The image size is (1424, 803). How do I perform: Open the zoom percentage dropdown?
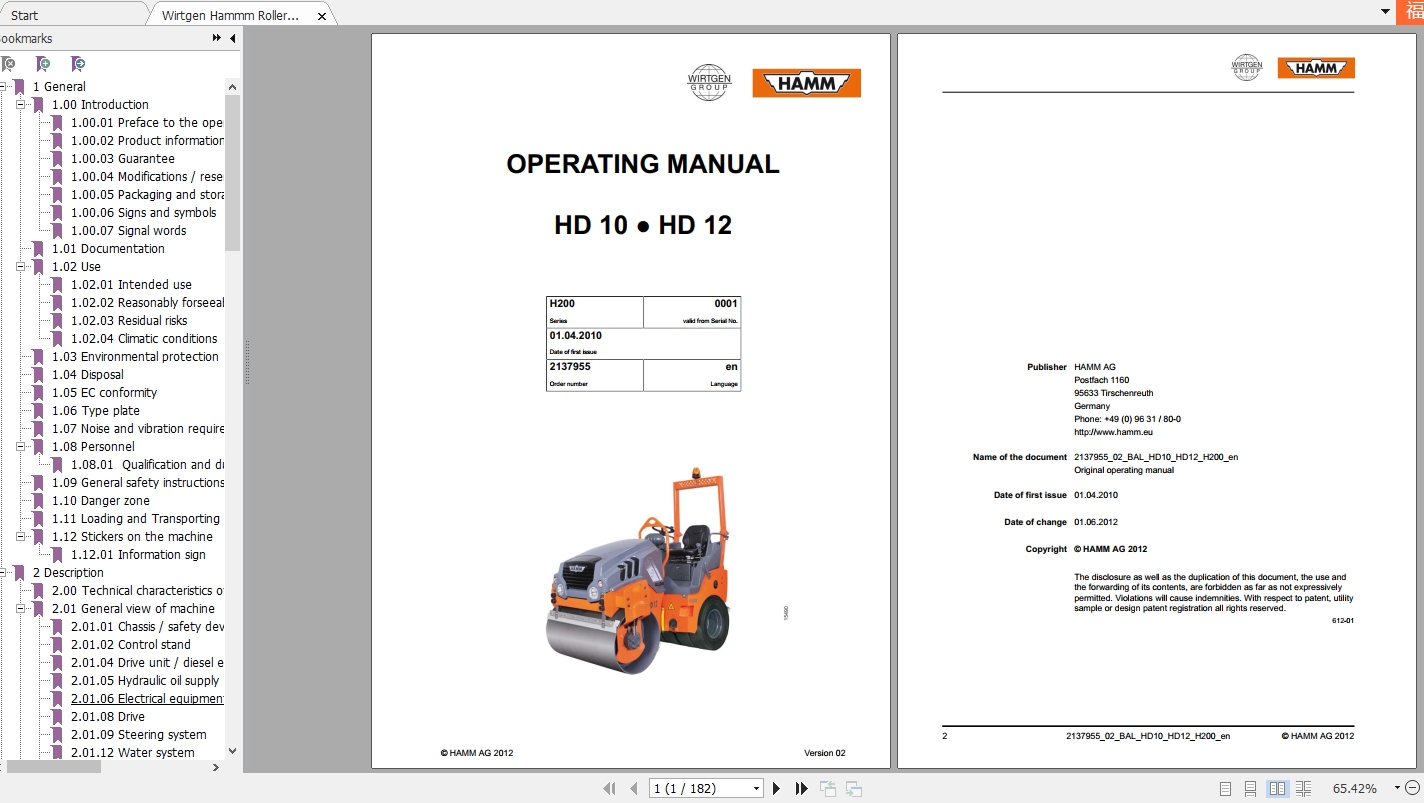[x=1397, y=788]
